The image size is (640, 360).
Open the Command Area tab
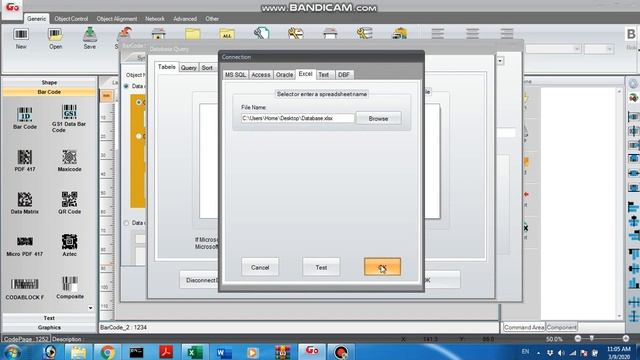pos(524,327)
